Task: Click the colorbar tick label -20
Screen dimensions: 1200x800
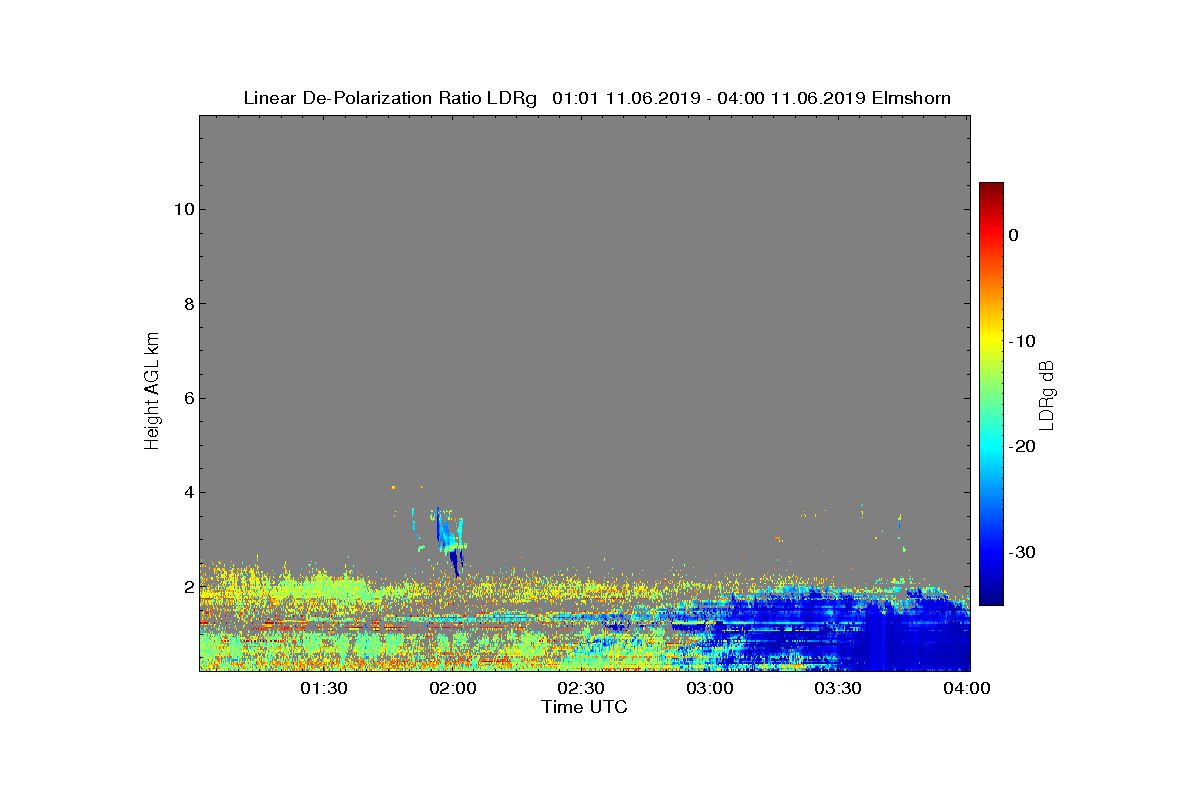Action: coord(1021,447)
